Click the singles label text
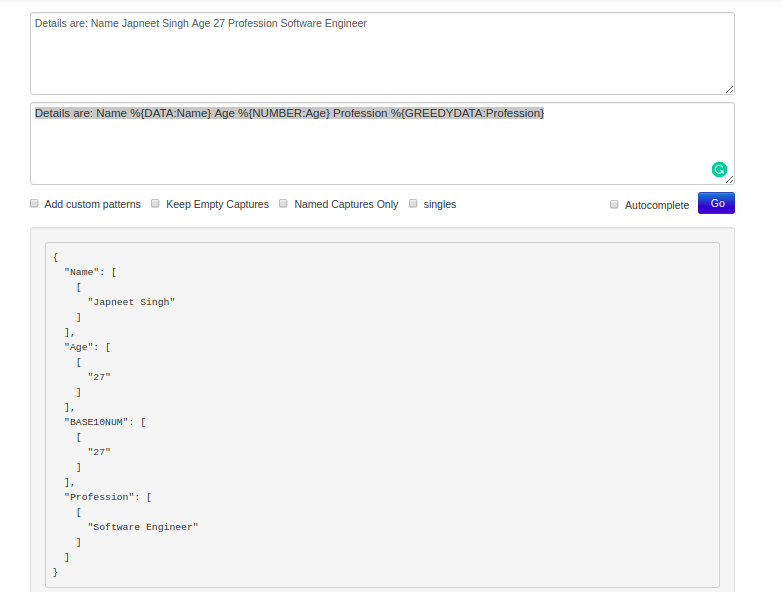 coord(440,204)
